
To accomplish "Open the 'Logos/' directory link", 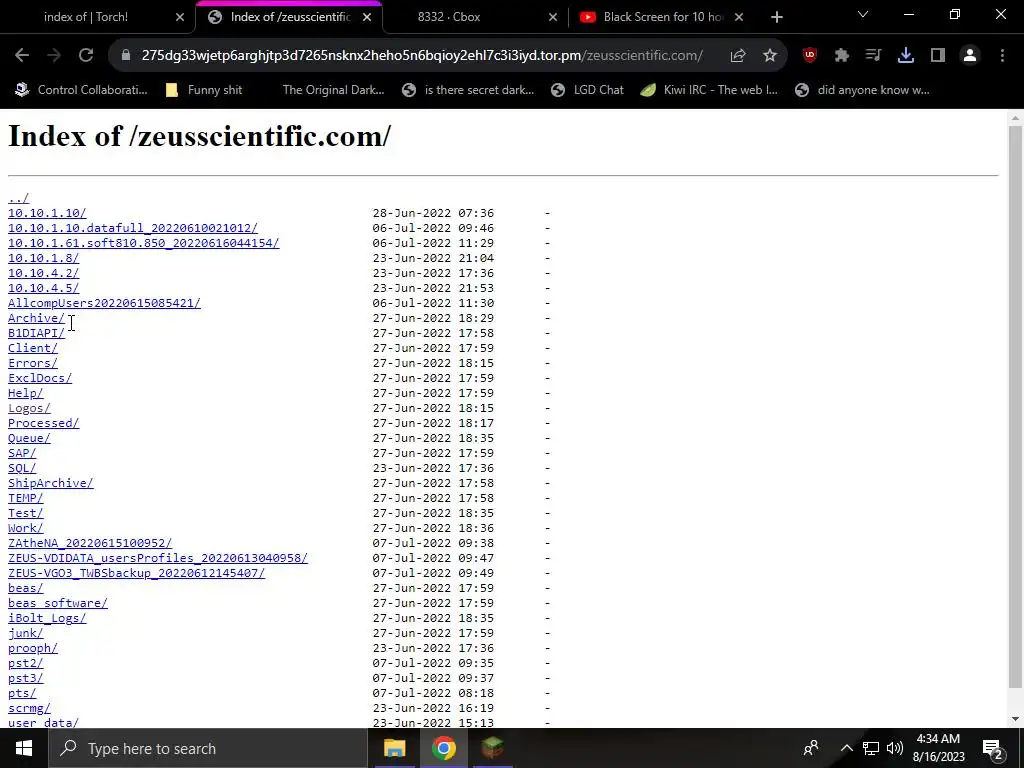I will tap(29, 408).
